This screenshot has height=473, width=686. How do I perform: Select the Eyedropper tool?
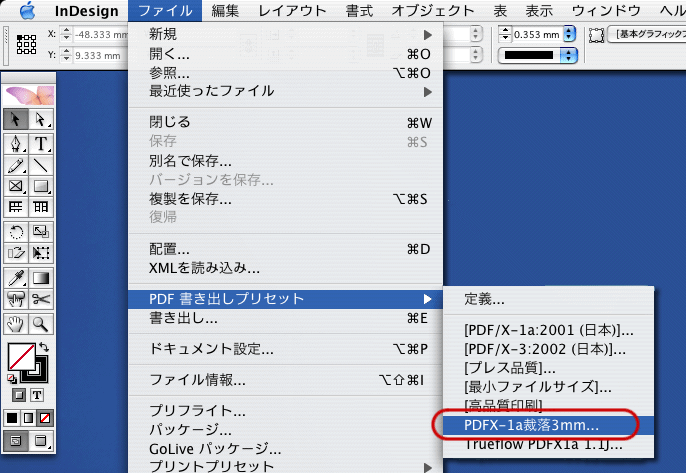[x=16, y=278]
